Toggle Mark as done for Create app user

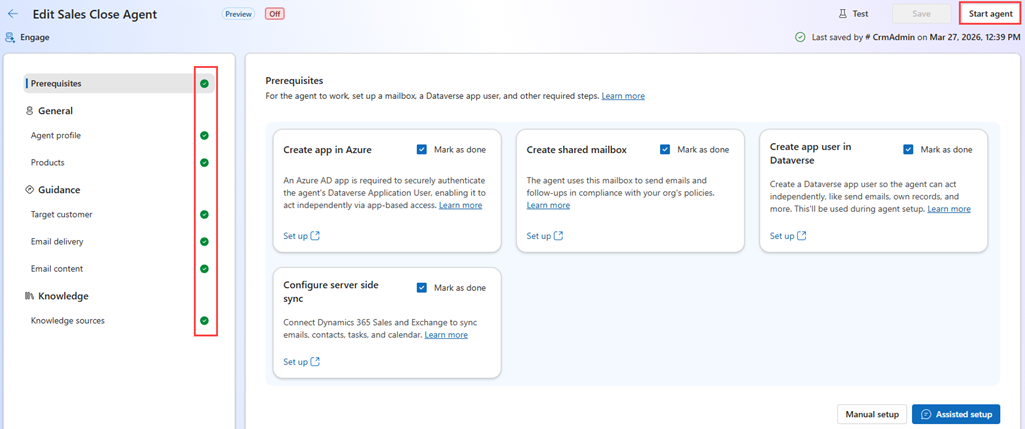coord(908,149)
